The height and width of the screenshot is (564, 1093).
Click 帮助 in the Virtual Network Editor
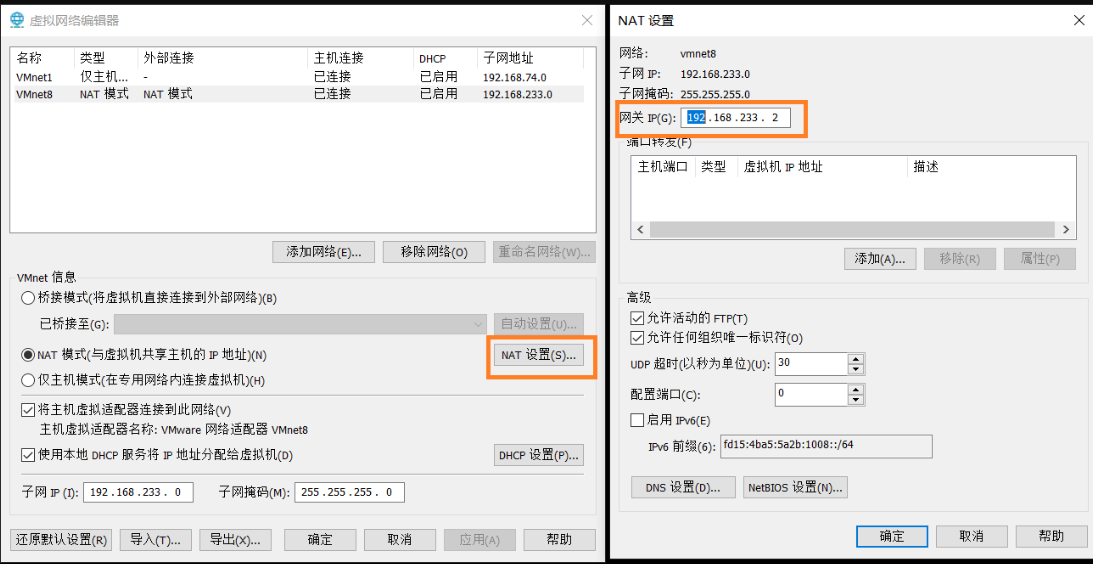[x=560, y=540]
